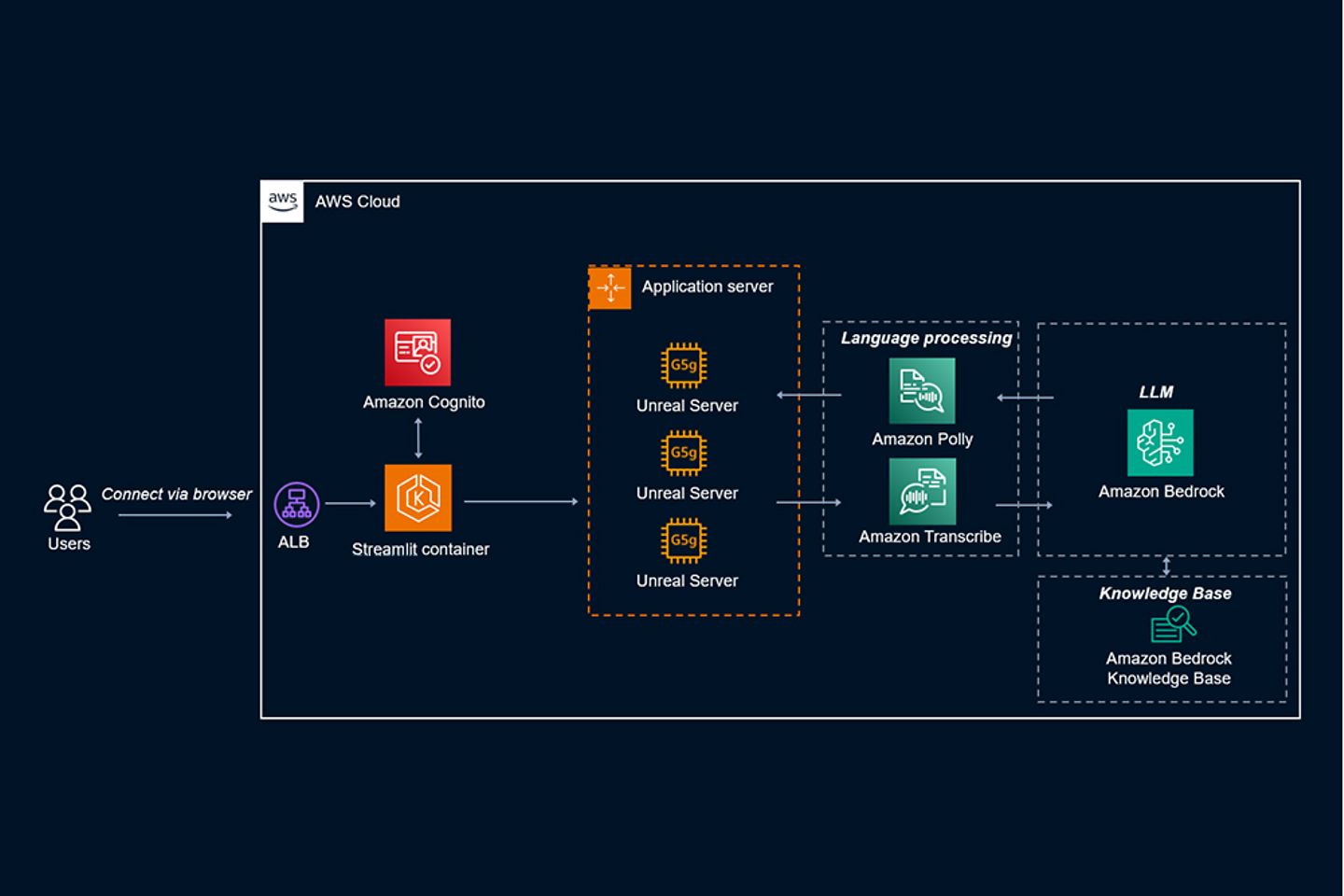The width and height of the screenshot is (1344, 896).
Task: Select the topmost G5g Unreal Server chip icon
Action: pyautogui.click(x=683, y=365)
